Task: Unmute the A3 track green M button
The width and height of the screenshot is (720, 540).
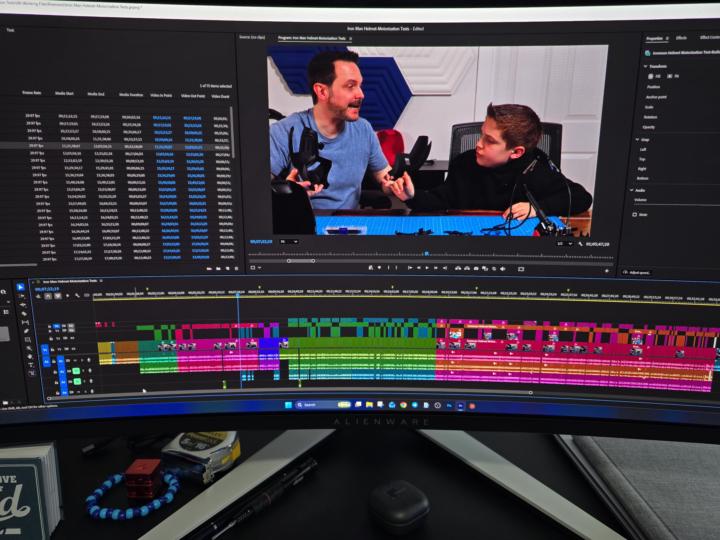Action: [x=77, y=381]
